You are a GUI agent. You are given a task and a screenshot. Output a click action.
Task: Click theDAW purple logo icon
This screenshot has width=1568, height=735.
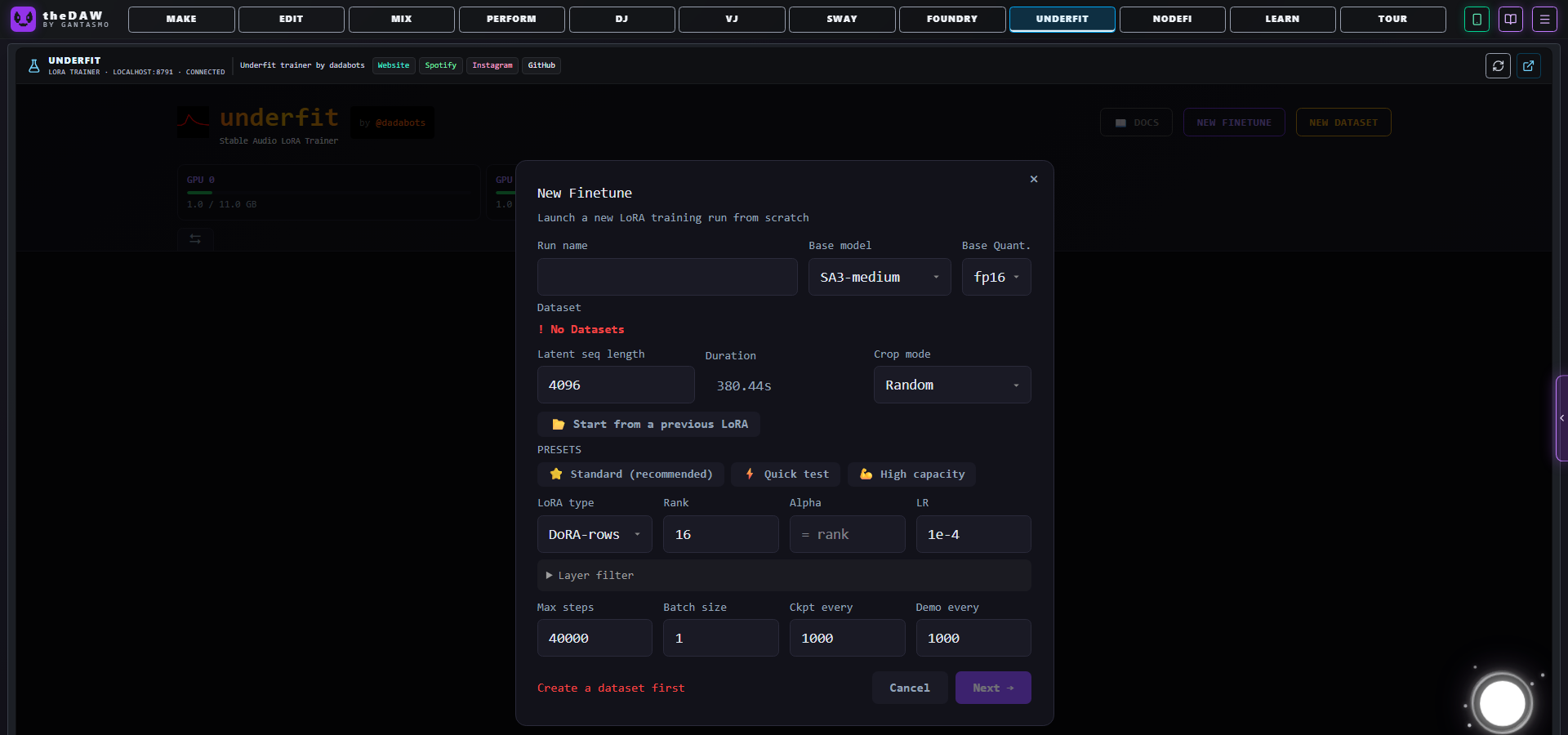[x=23, y=19]
